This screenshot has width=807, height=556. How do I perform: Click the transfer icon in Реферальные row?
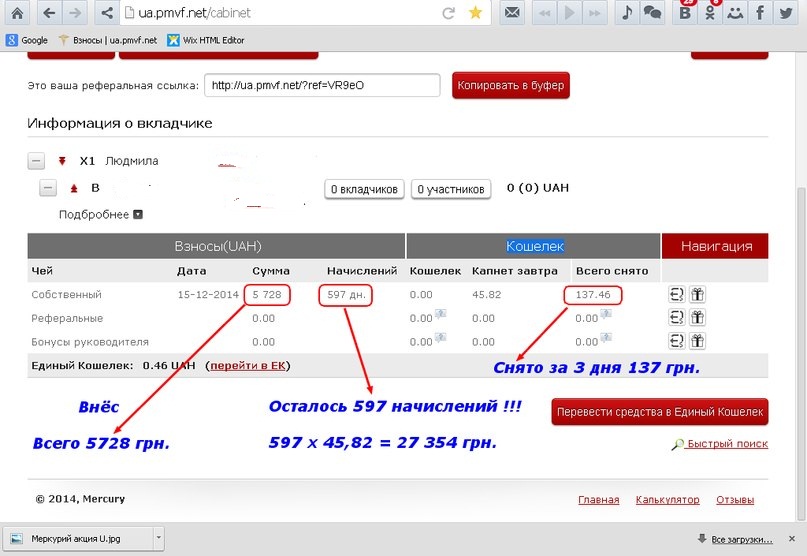[x=676, y=318]
